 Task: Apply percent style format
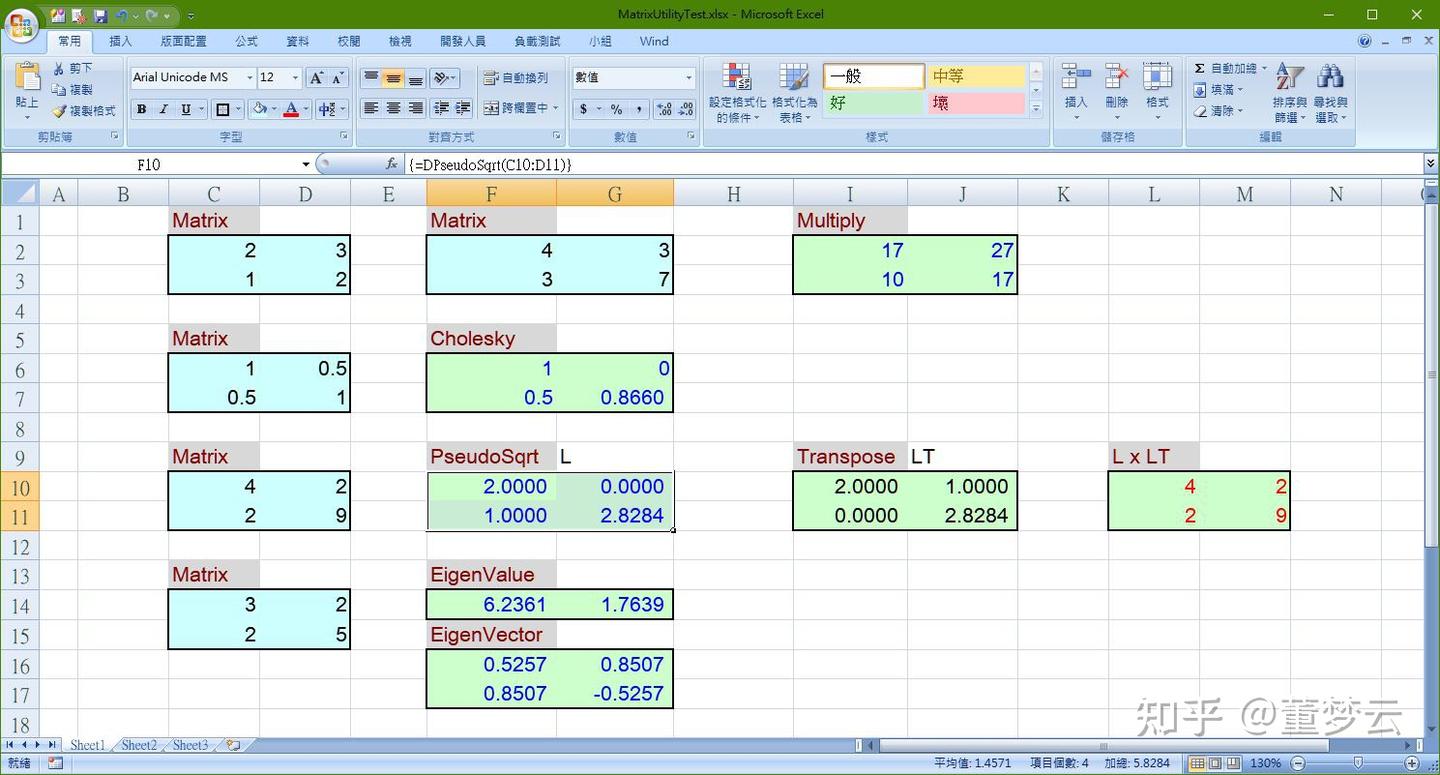[x=616, y=109]
